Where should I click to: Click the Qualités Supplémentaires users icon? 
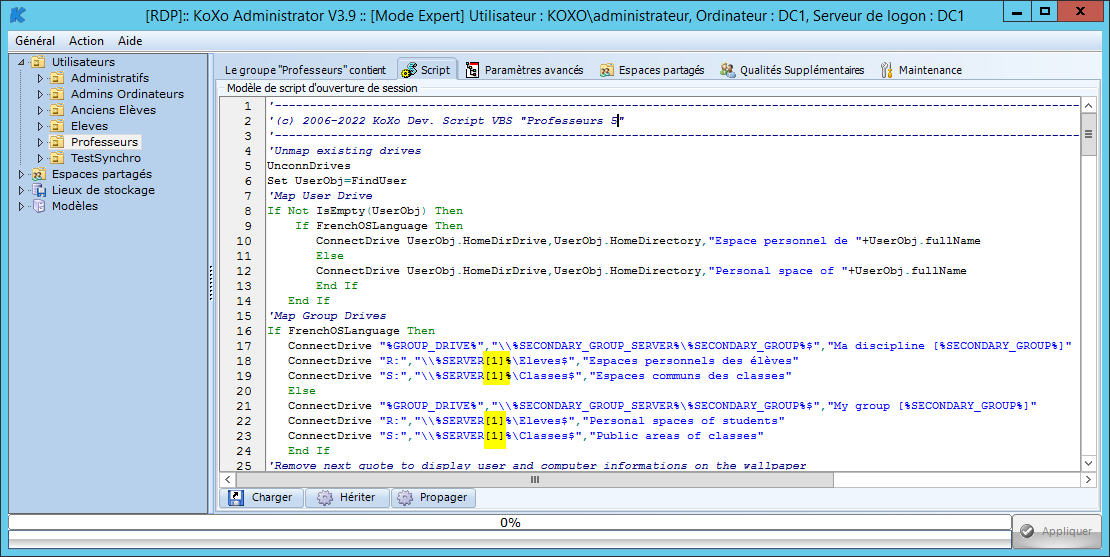point(727,70)
